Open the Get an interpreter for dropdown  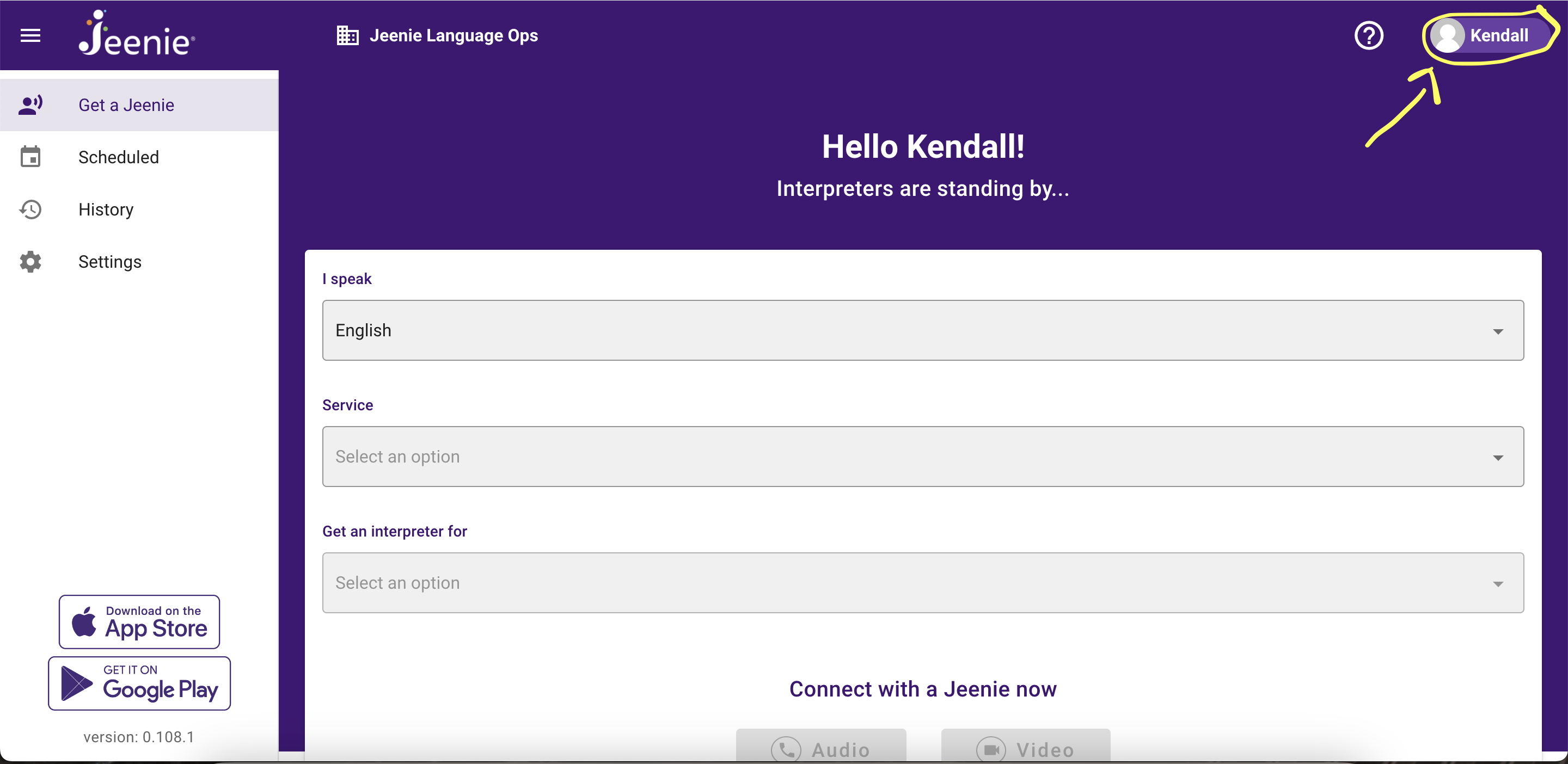point(923,583)
